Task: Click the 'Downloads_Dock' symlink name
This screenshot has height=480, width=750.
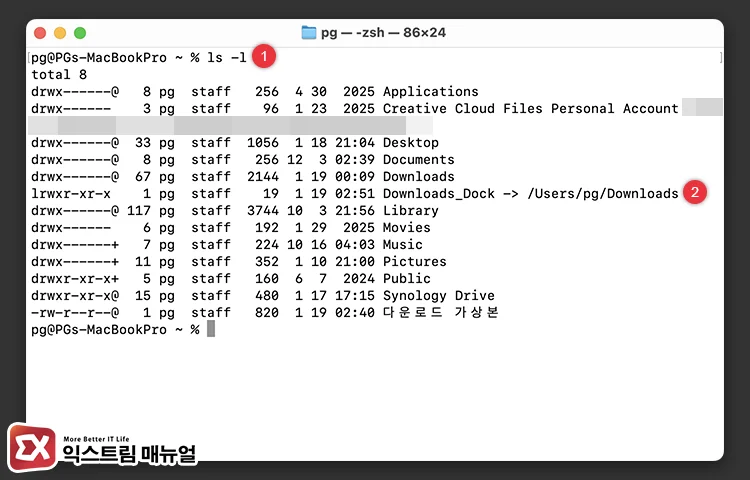Action: [x=439, y=194]
